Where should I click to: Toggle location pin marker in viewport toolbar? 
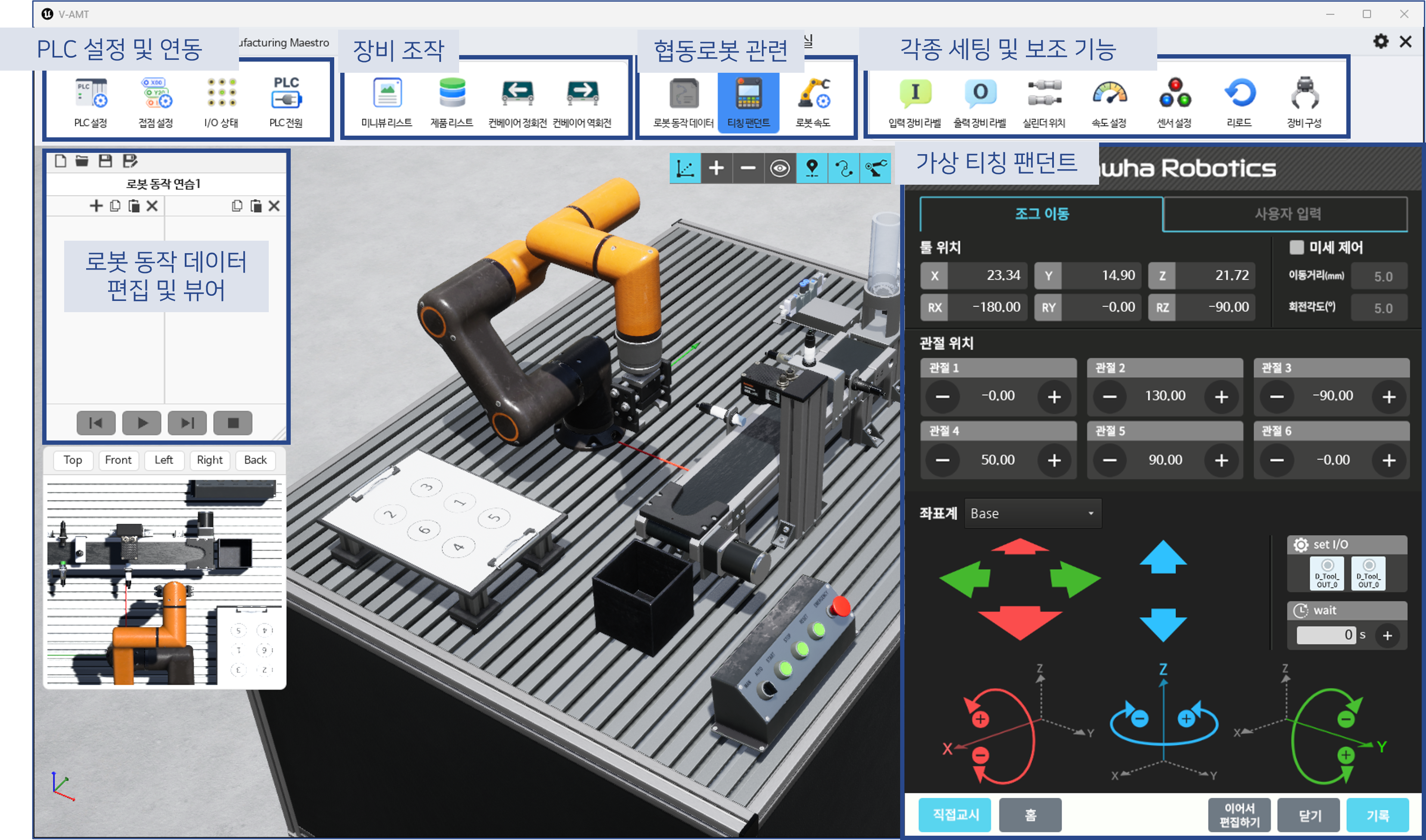(812, 168)
